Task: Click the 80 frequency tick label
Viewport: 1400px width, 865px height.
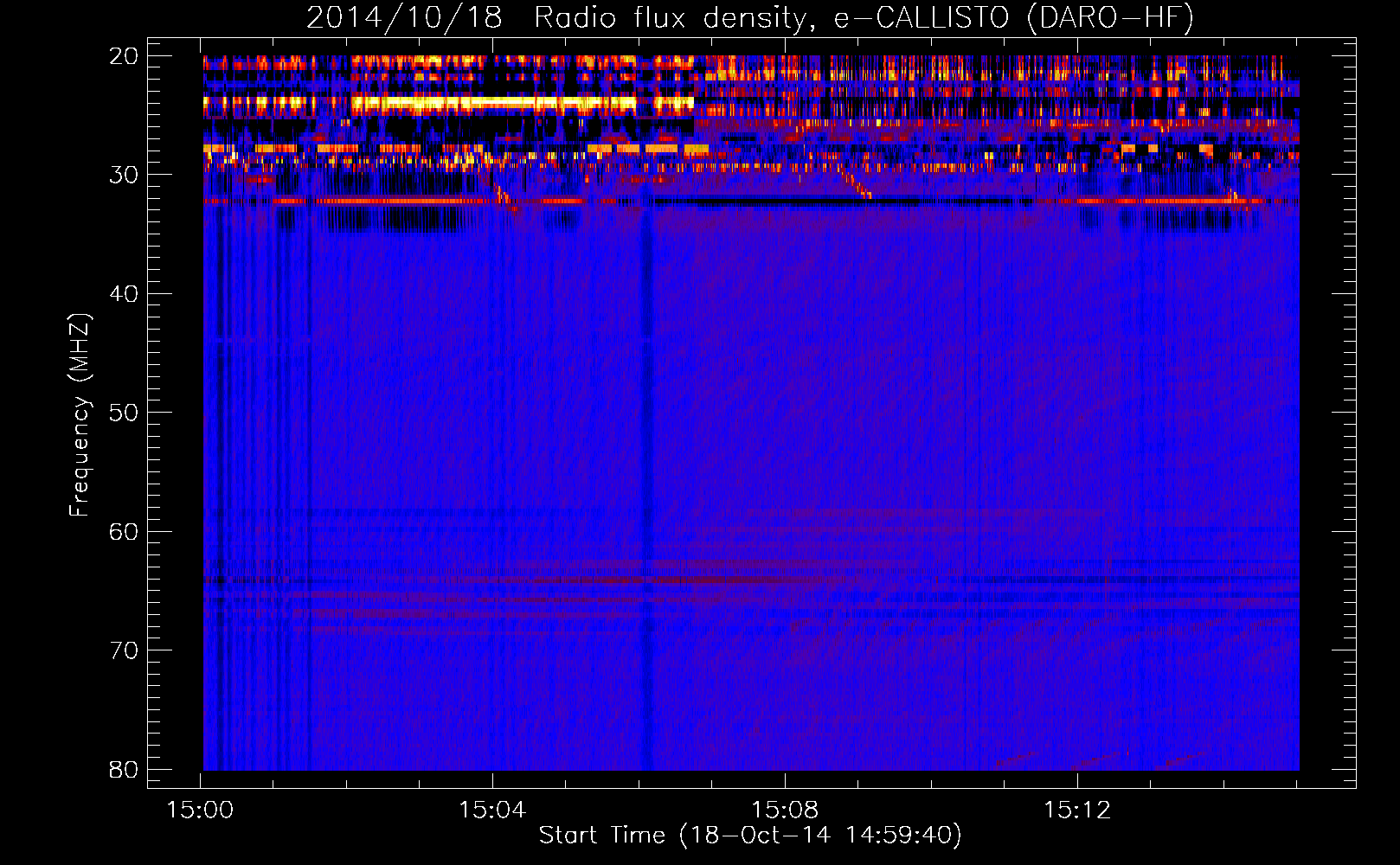Action: (x=124, y=769)
